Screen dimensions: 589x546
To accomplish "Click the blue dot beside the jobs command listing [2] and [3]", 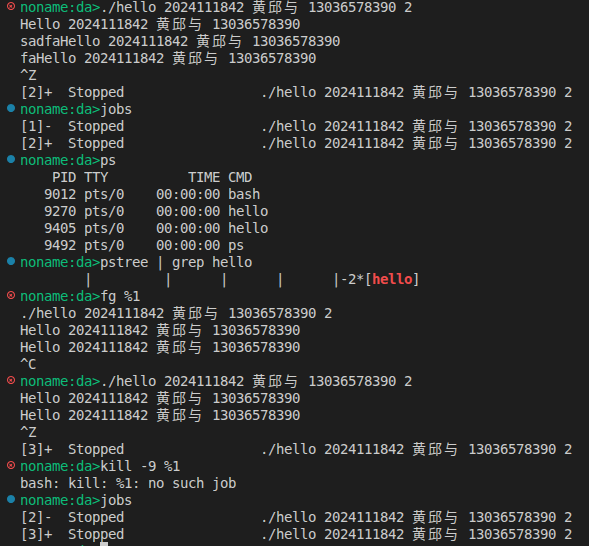I will tap(11, 499).
